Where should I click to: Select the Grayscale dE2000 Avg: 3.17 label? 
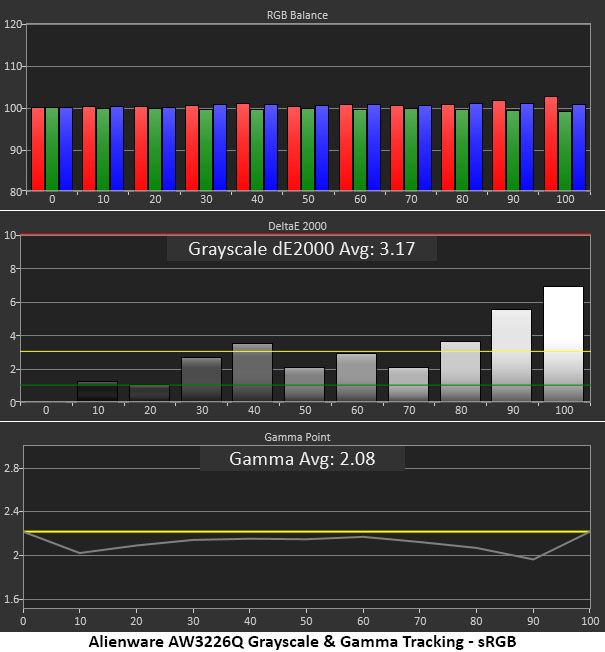301,249
